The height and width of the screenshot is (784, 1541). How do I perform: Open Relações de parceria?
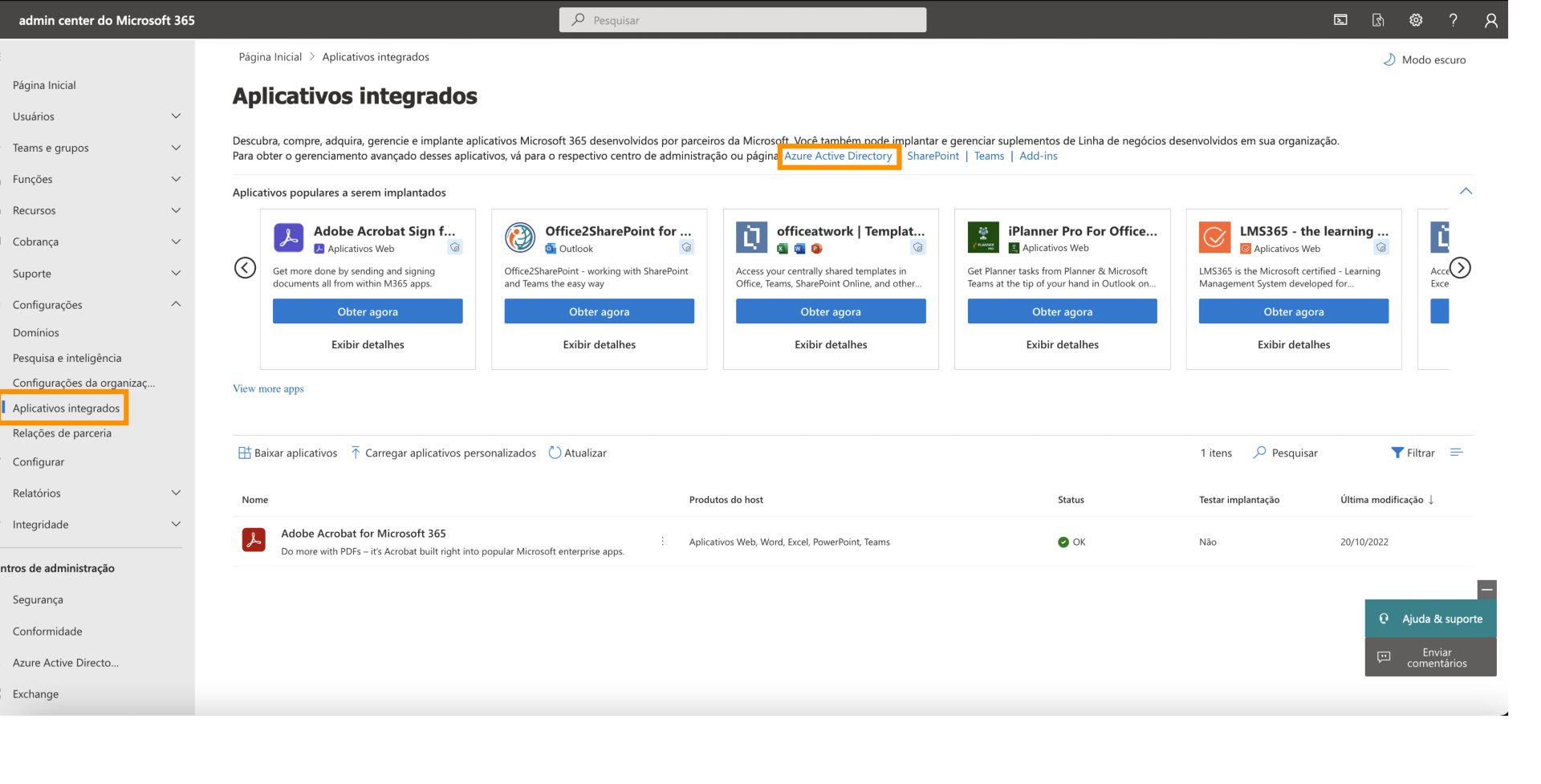click(x=62, y=433)
